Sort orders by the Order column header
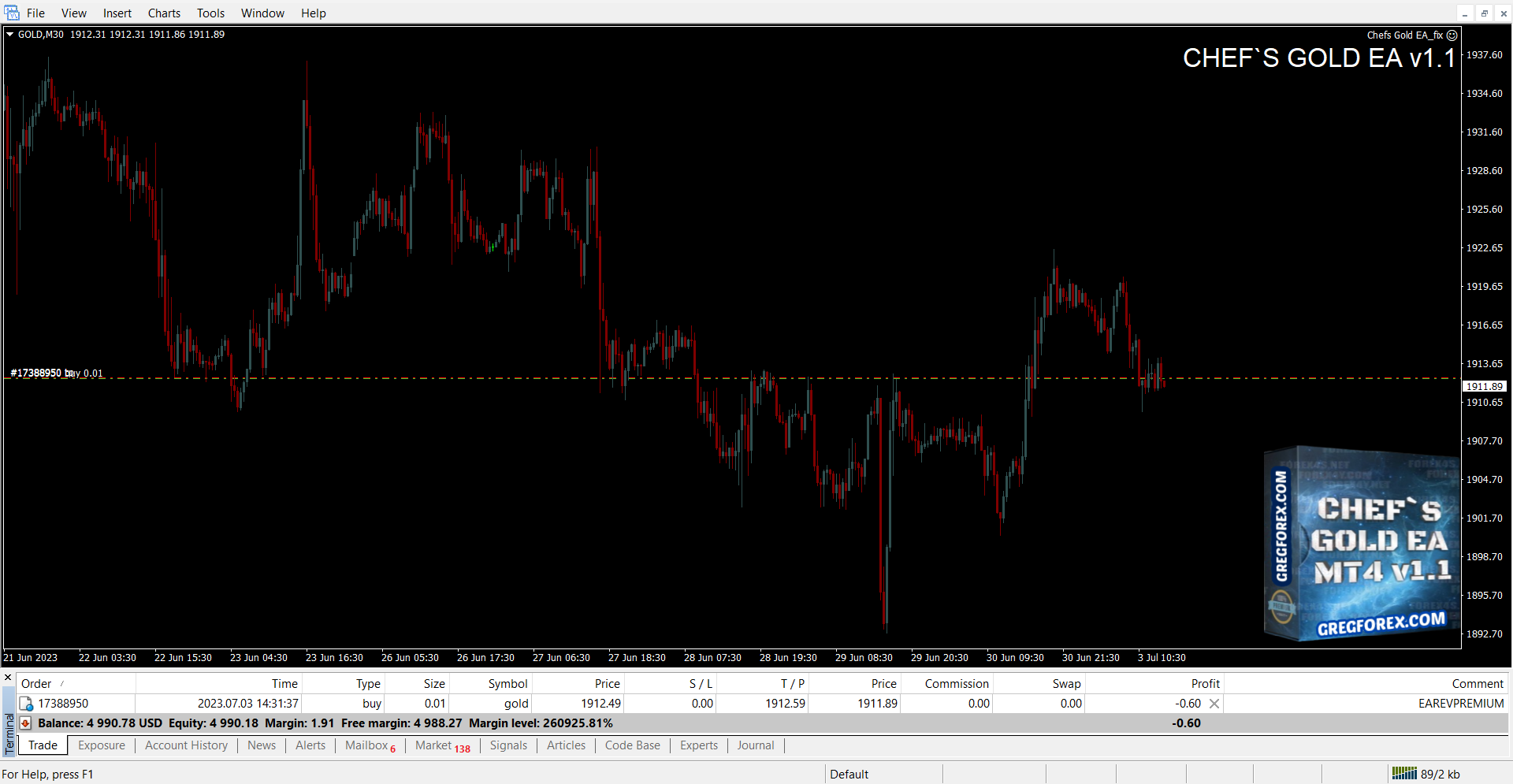 coord(36,684)
